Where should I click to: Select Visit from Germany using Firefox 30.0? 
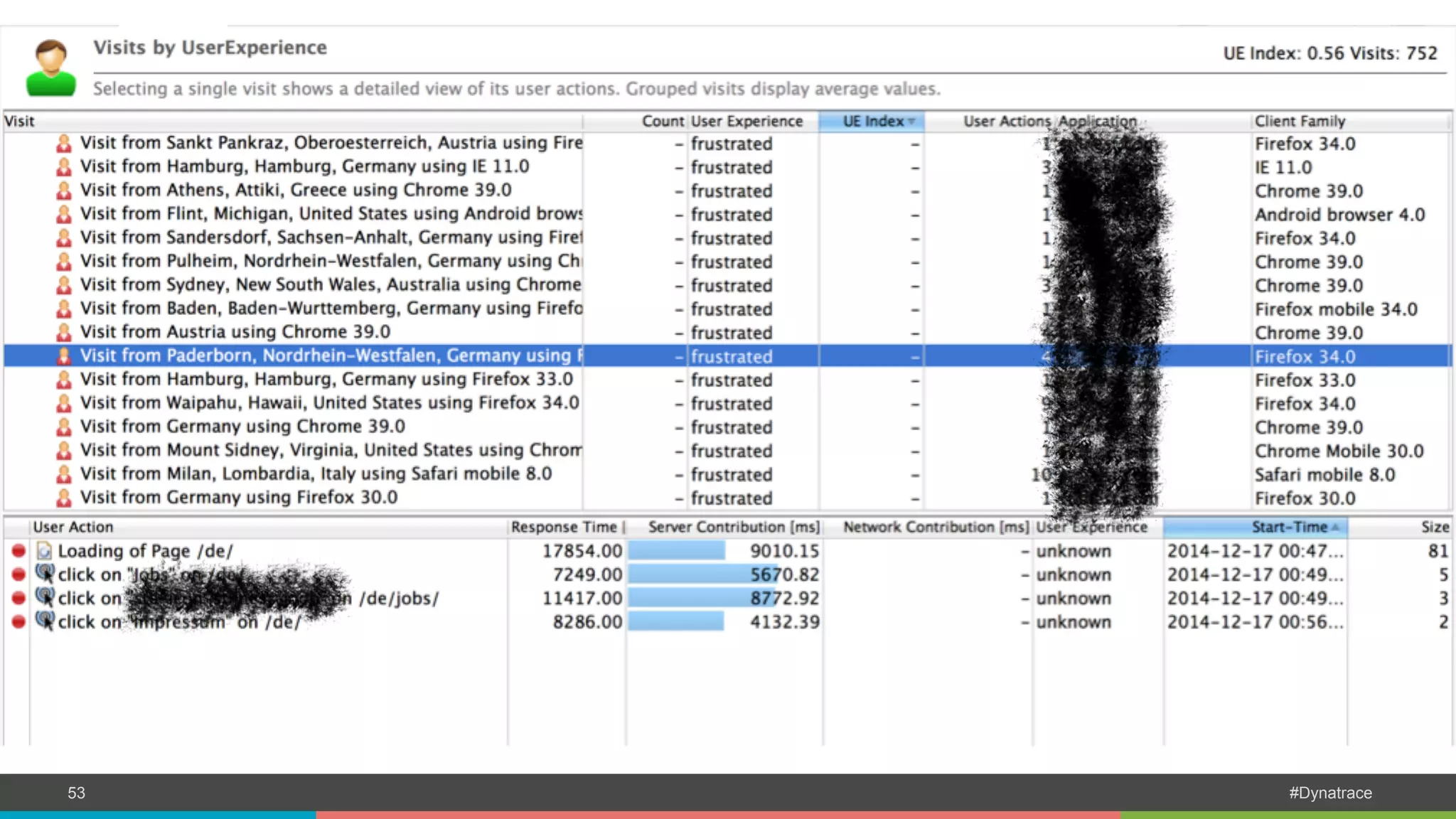tap(238, 498)
